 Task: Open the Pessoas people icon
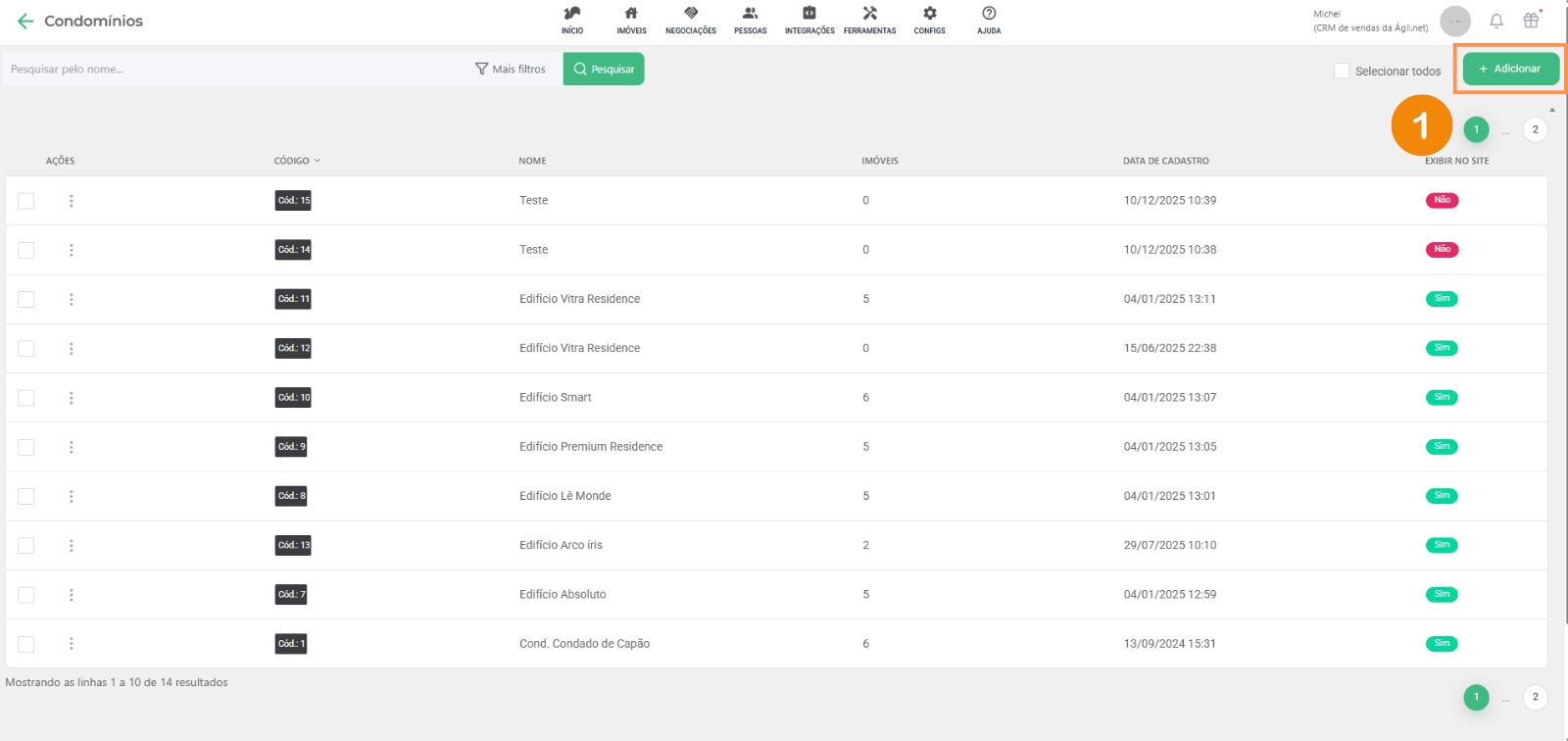point(750,14)
